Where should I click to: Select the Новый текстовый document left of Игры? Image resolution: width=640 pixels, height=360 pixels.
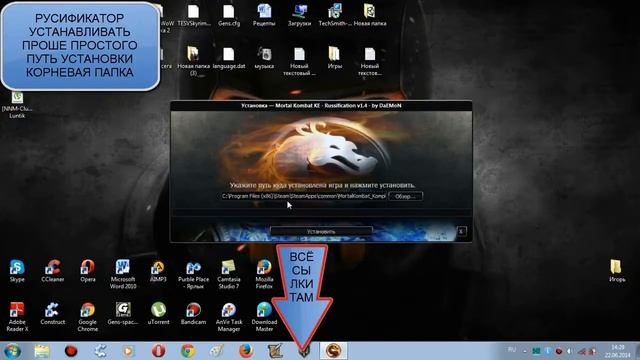299,61
